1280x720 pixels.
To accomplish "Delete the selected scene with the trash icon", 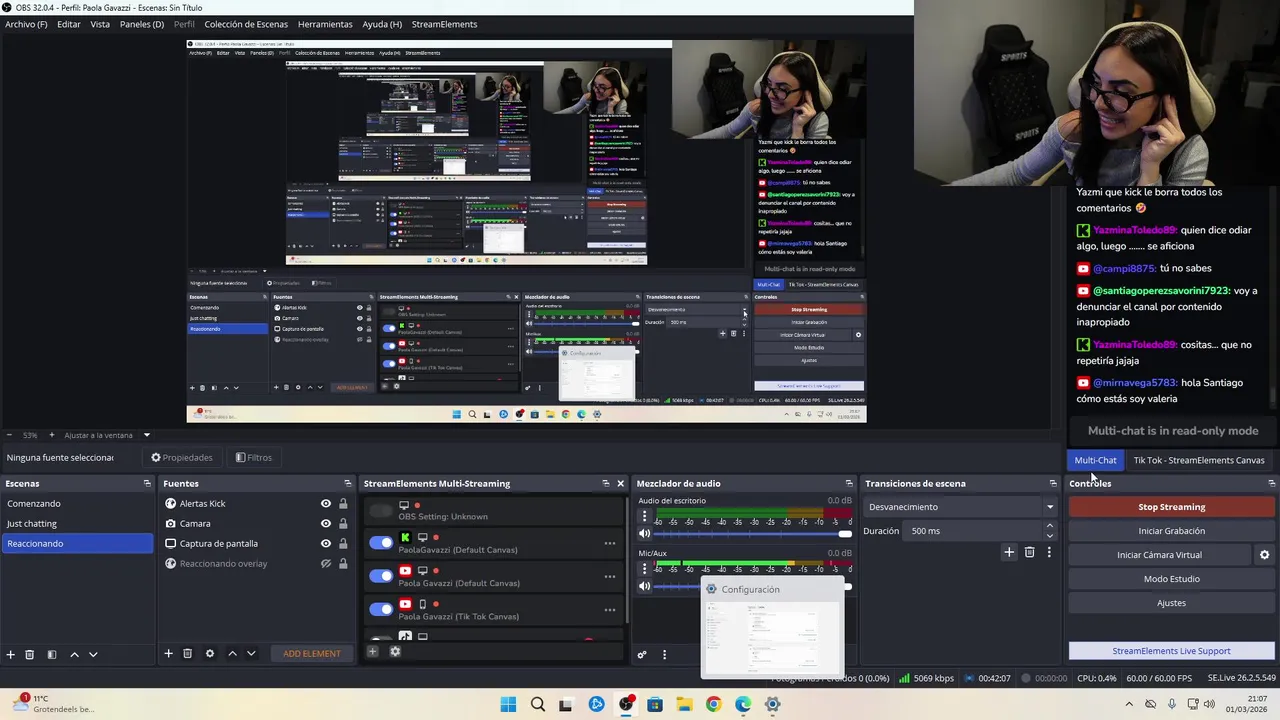I will click(30, 654).
